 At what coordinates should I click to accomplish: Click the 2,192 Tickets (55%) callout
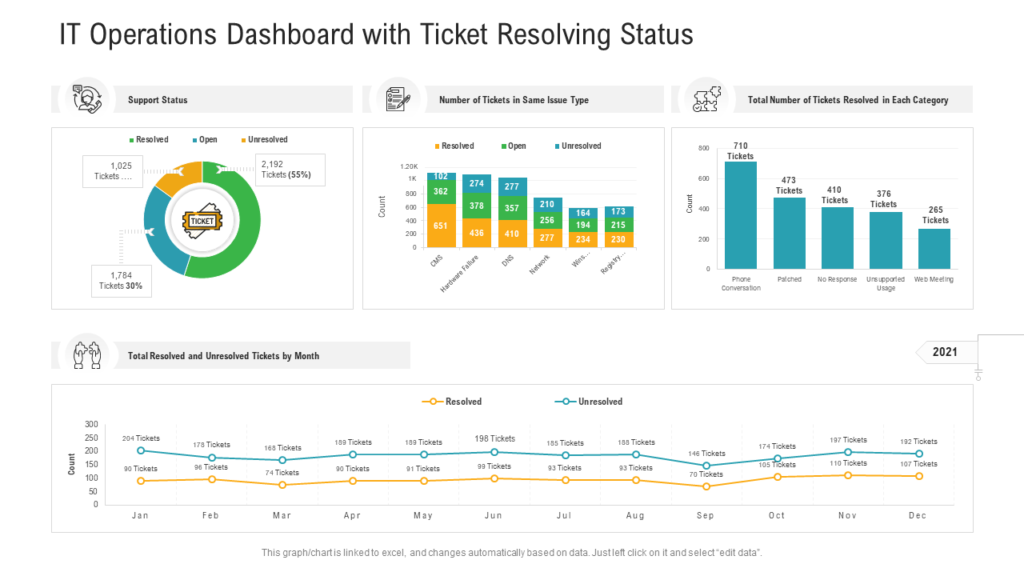coord(289,169)
